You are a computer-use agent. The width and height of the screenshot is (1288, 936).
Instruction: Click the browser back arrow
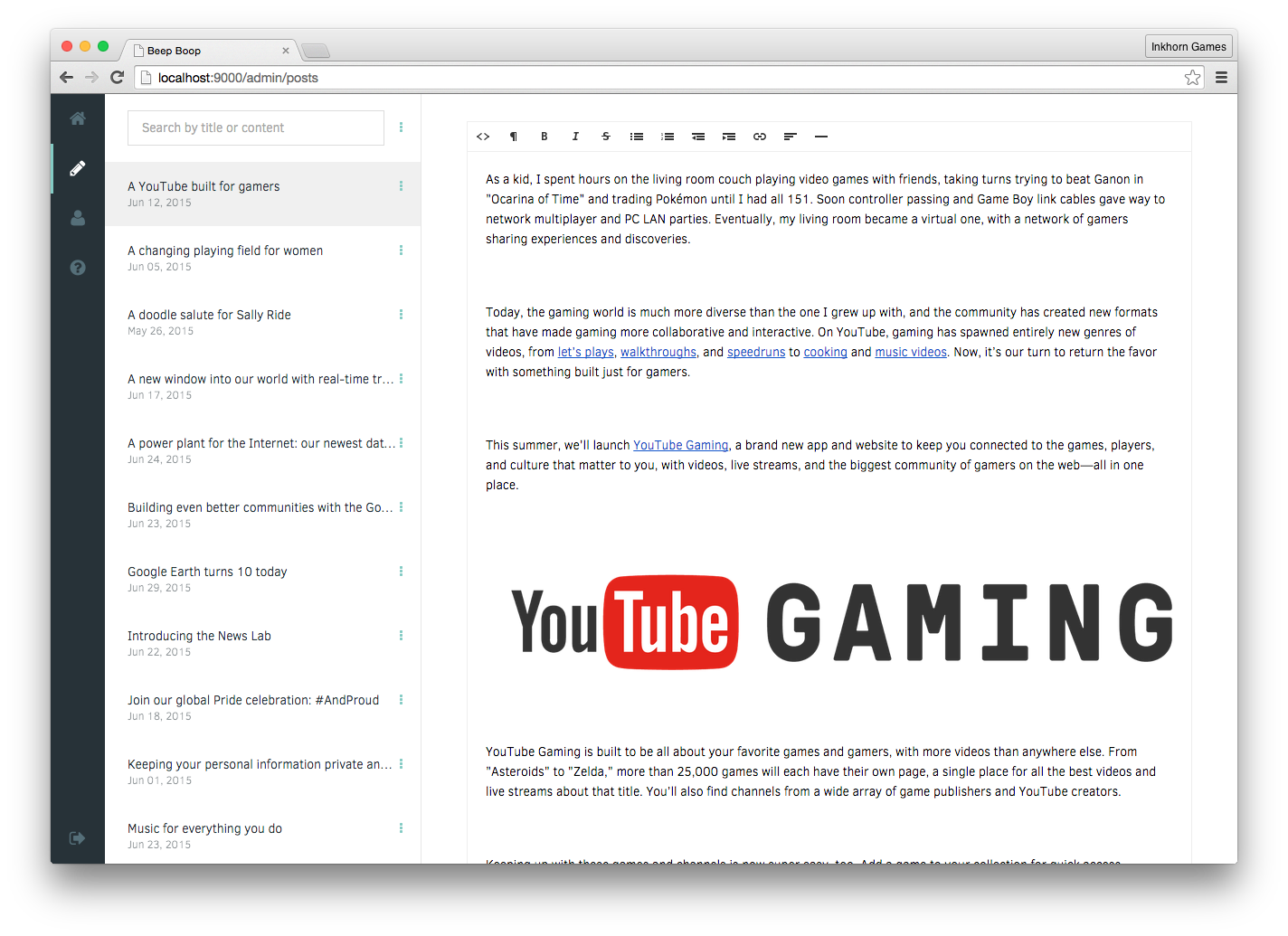coord(66,78)
